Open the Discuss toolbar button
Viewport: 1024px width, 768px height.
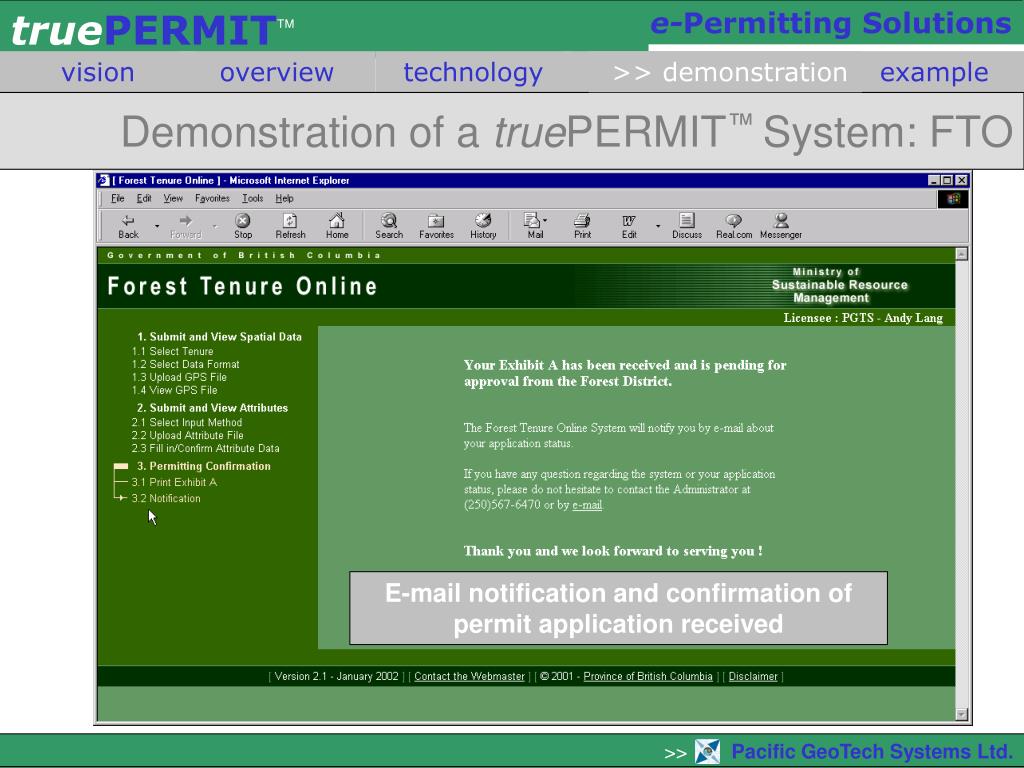pyautogui.click(x=687, y=226)
